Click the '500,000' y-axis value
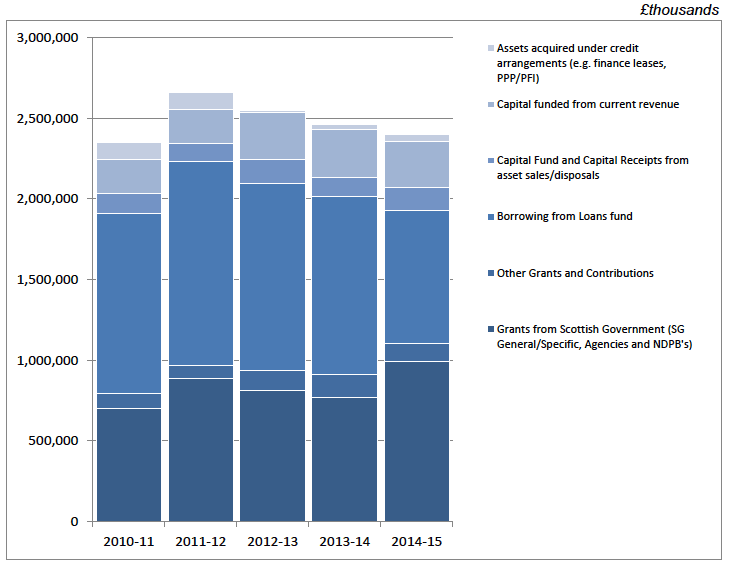The height and width of the screenshot is (568, 730). point(53,441)
